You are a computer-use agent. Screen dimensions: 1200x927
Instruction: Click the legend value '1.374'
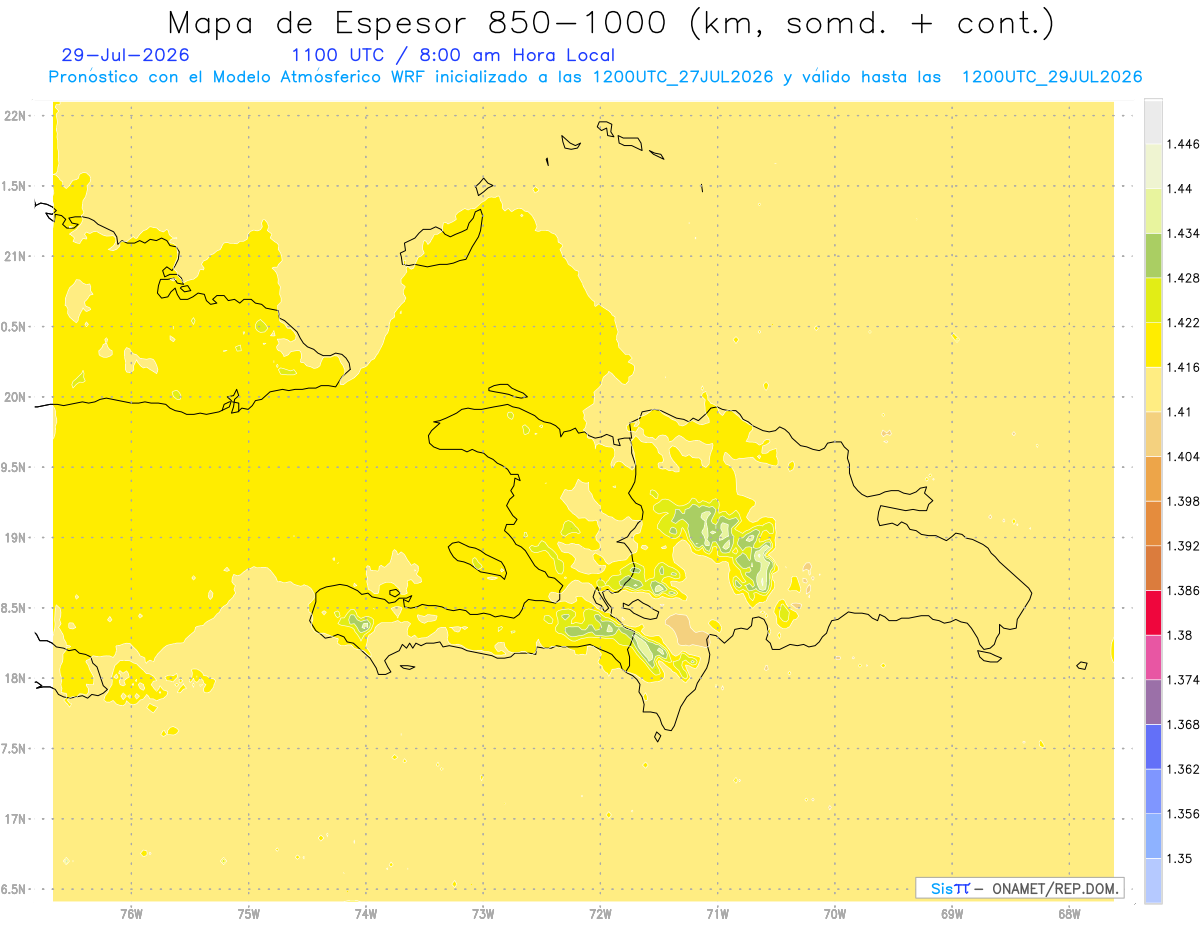(x=1183, y=679)
